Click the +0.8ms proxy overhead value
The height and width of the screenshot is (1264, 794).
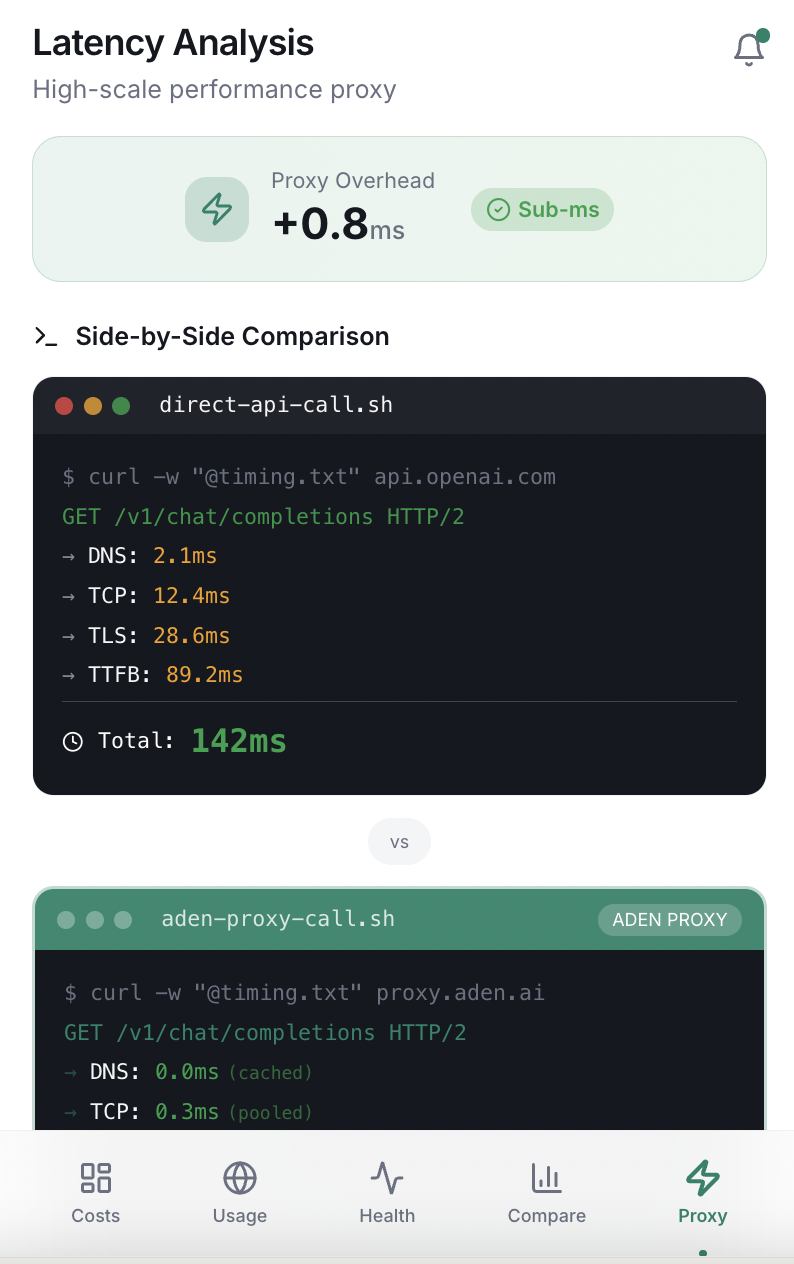pyautogui.click(x=338, y=224)
